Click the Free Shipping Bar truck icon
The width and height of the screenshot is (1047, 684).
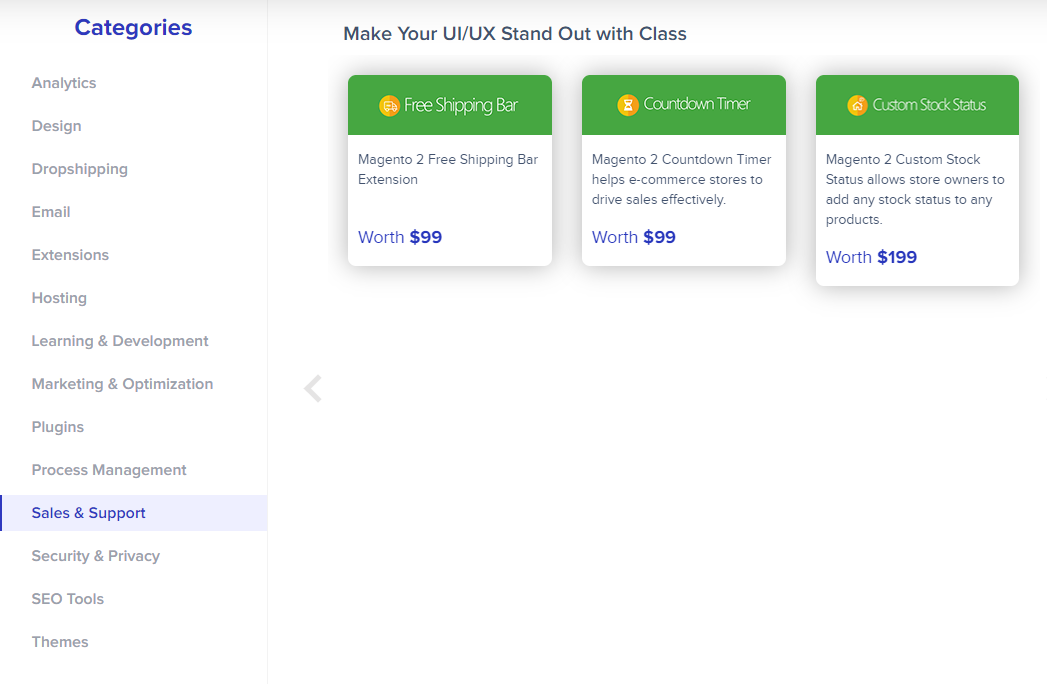(389, 106)
